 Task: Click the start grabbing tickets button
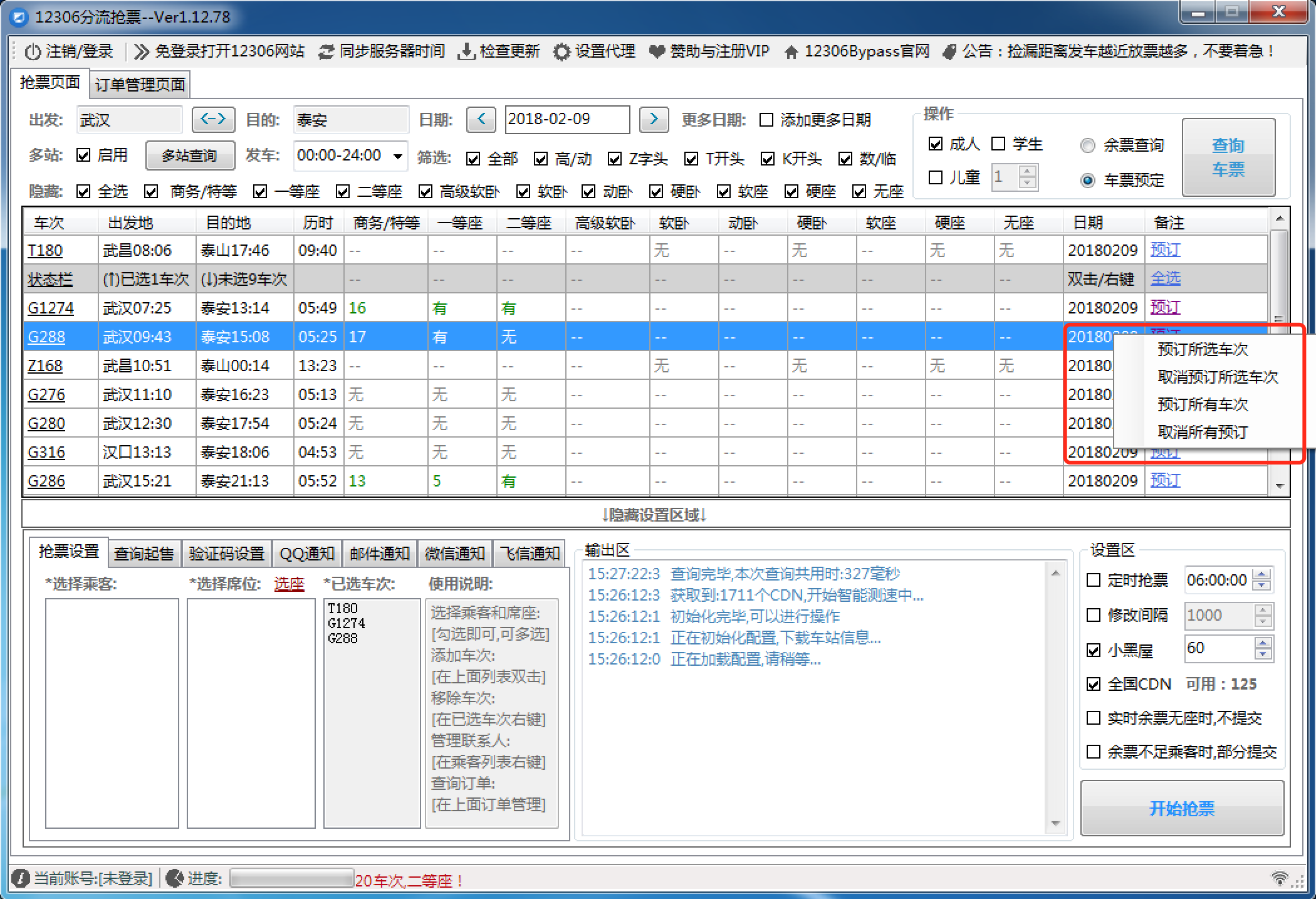(x=1182, y=809)
